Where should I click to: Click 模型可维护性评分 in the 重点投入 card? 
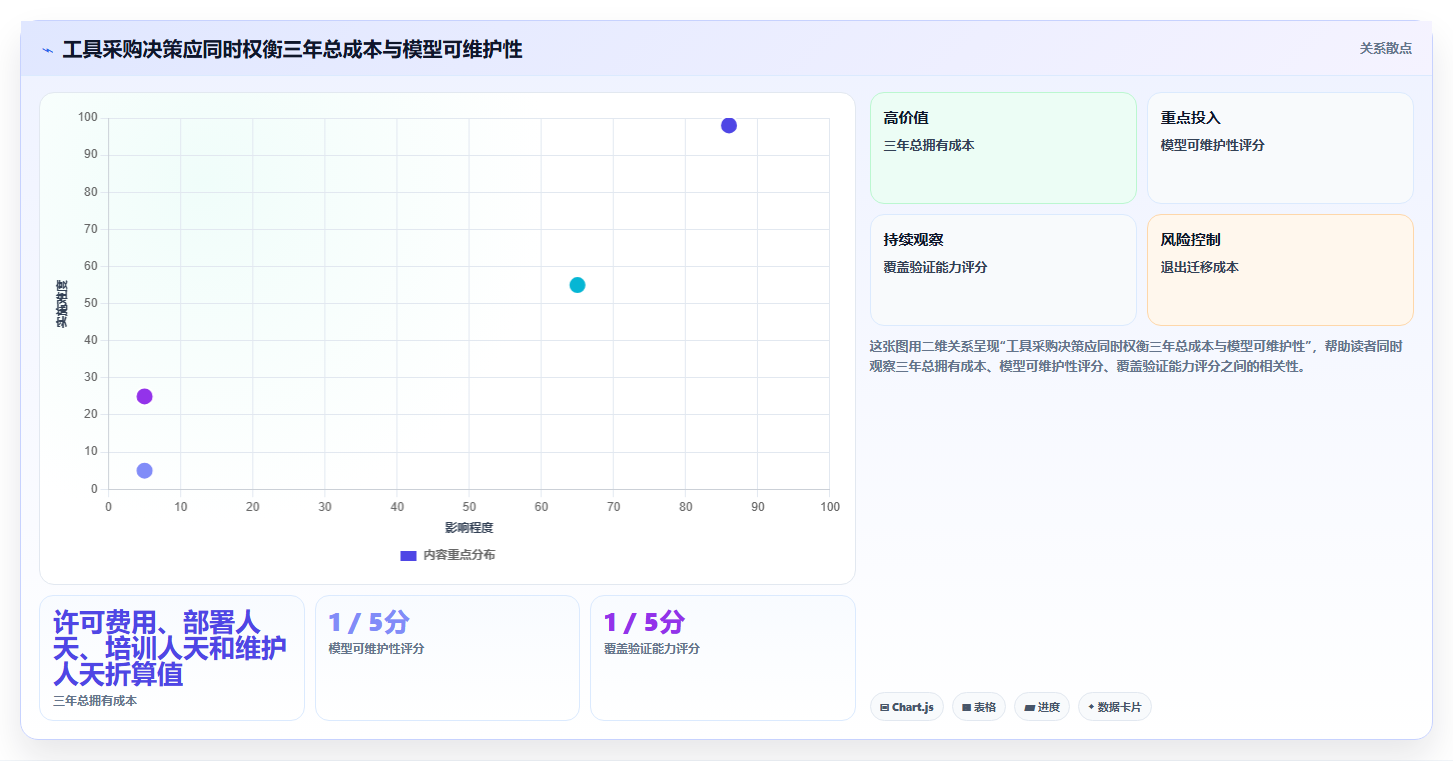[1213, 145]
